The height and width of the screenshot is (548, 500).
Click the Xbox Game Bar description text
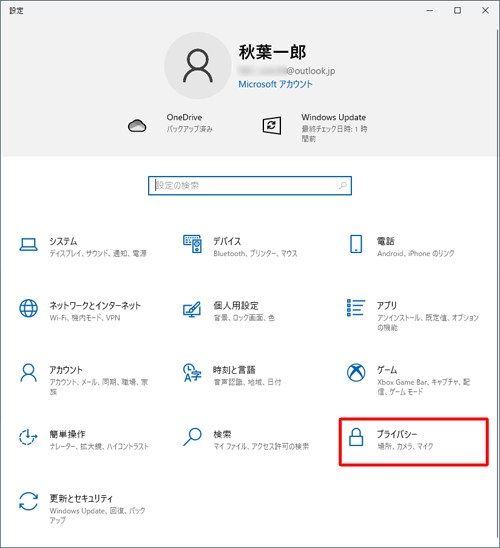tap(423, 387)
